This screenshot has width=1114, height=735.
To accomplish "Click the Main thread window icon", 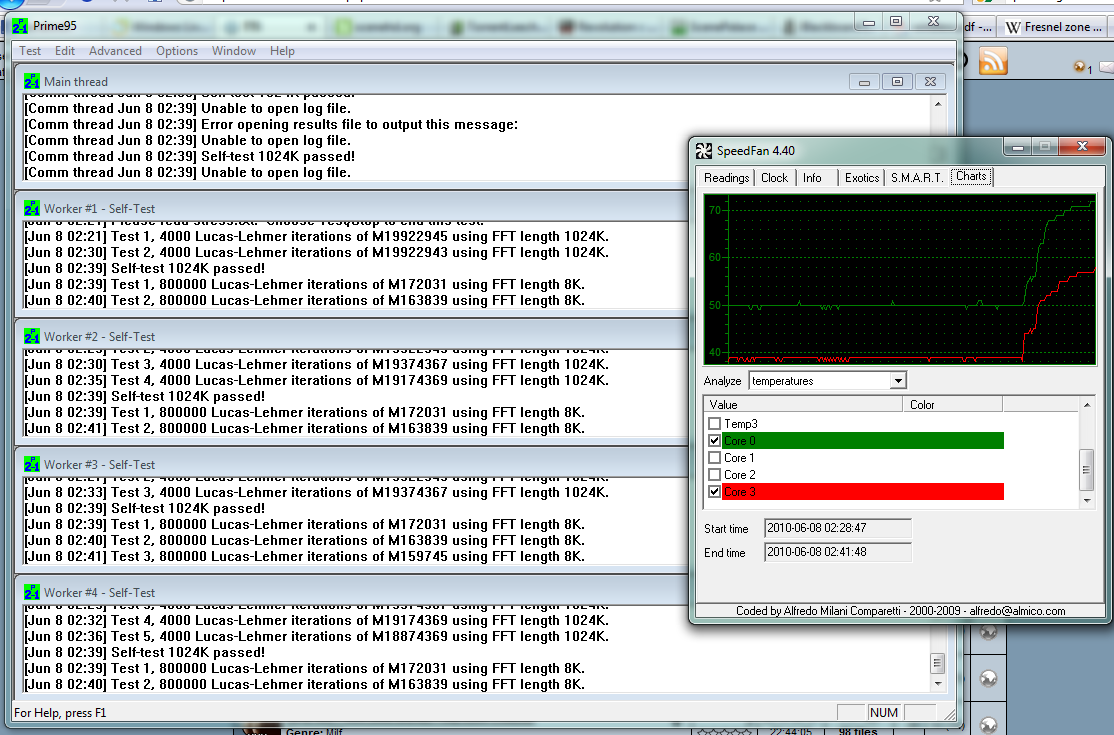I will tap(32, 82).
